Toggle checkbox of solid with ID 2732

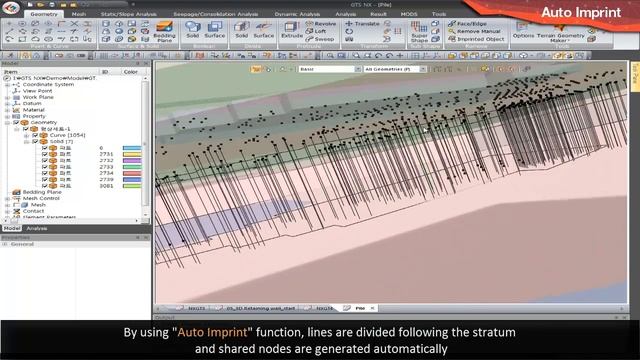coord(44,161)
